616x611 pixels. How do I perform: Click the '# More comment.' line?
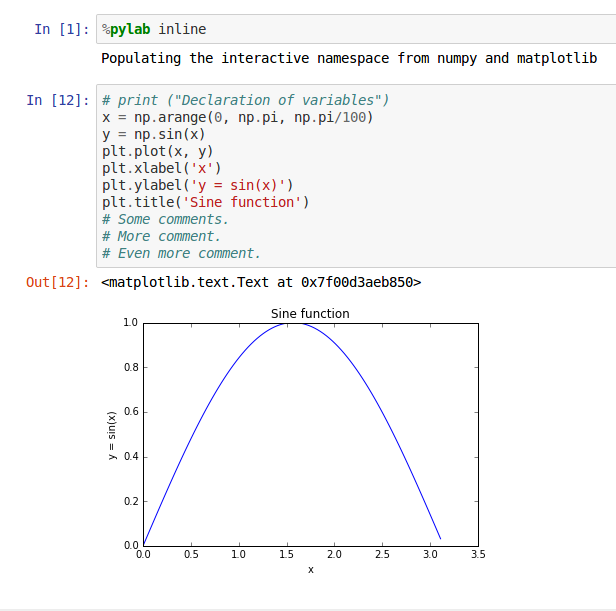(x=161, y=236)
